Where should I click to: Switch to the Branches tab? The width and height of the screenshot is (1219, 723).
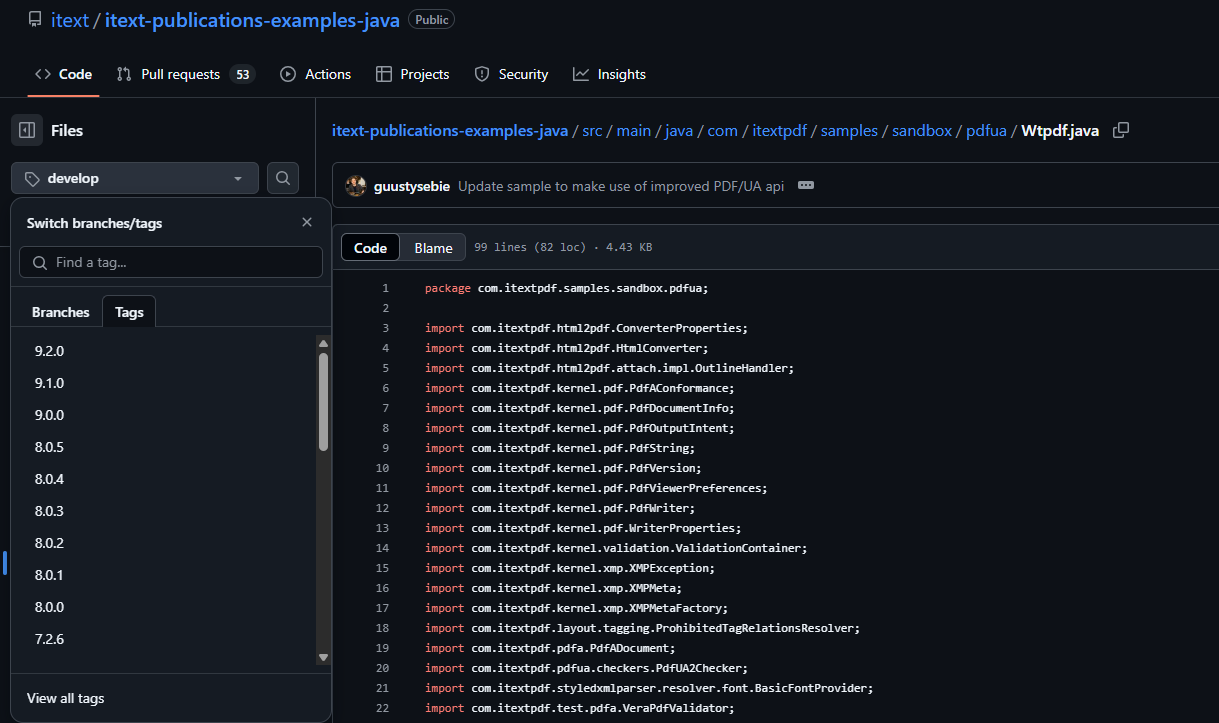click(60, 311)
